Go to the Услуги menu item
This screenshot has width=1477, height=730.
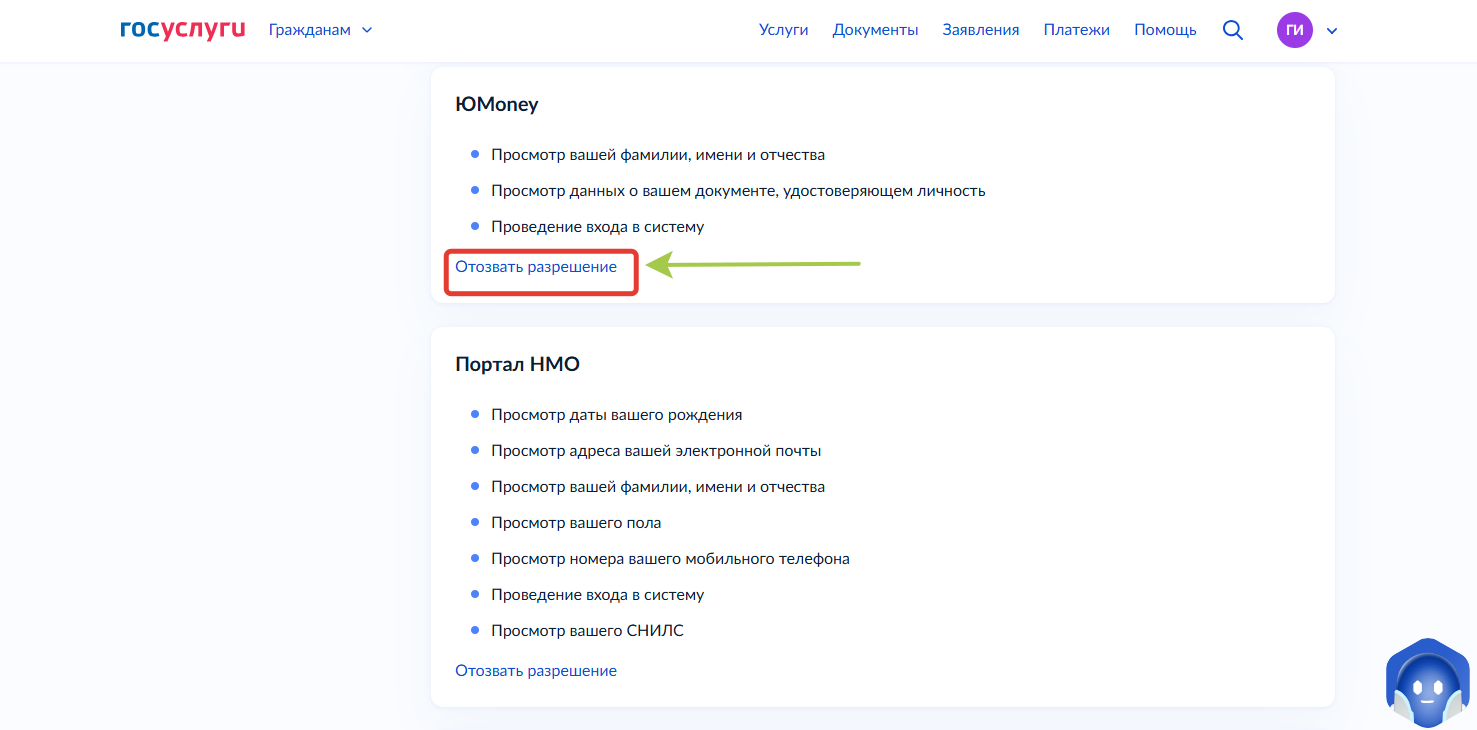click(x=783, y=30)
